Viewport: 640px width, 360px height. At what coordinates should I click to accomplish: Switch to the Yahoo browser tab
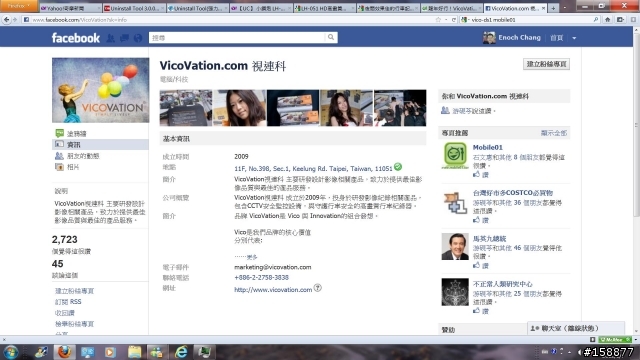70,8
